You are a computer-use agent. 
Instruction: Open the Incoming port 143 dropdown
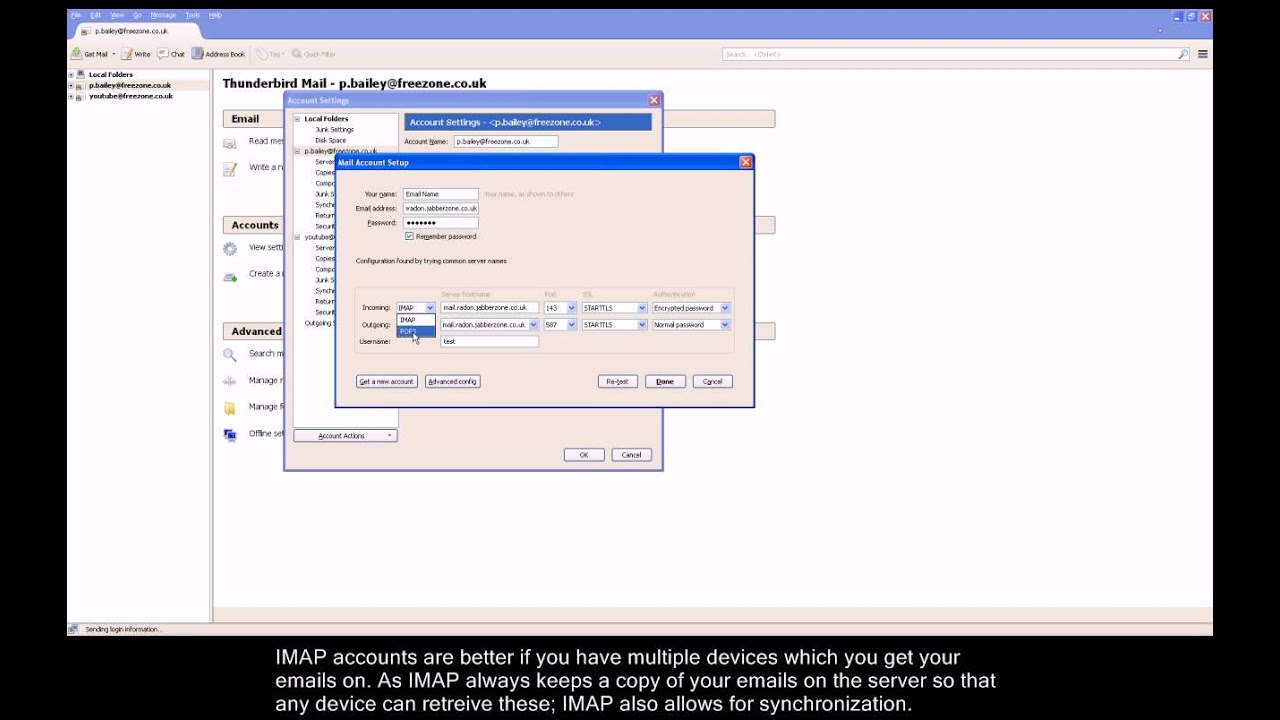[x=572, y=308]
